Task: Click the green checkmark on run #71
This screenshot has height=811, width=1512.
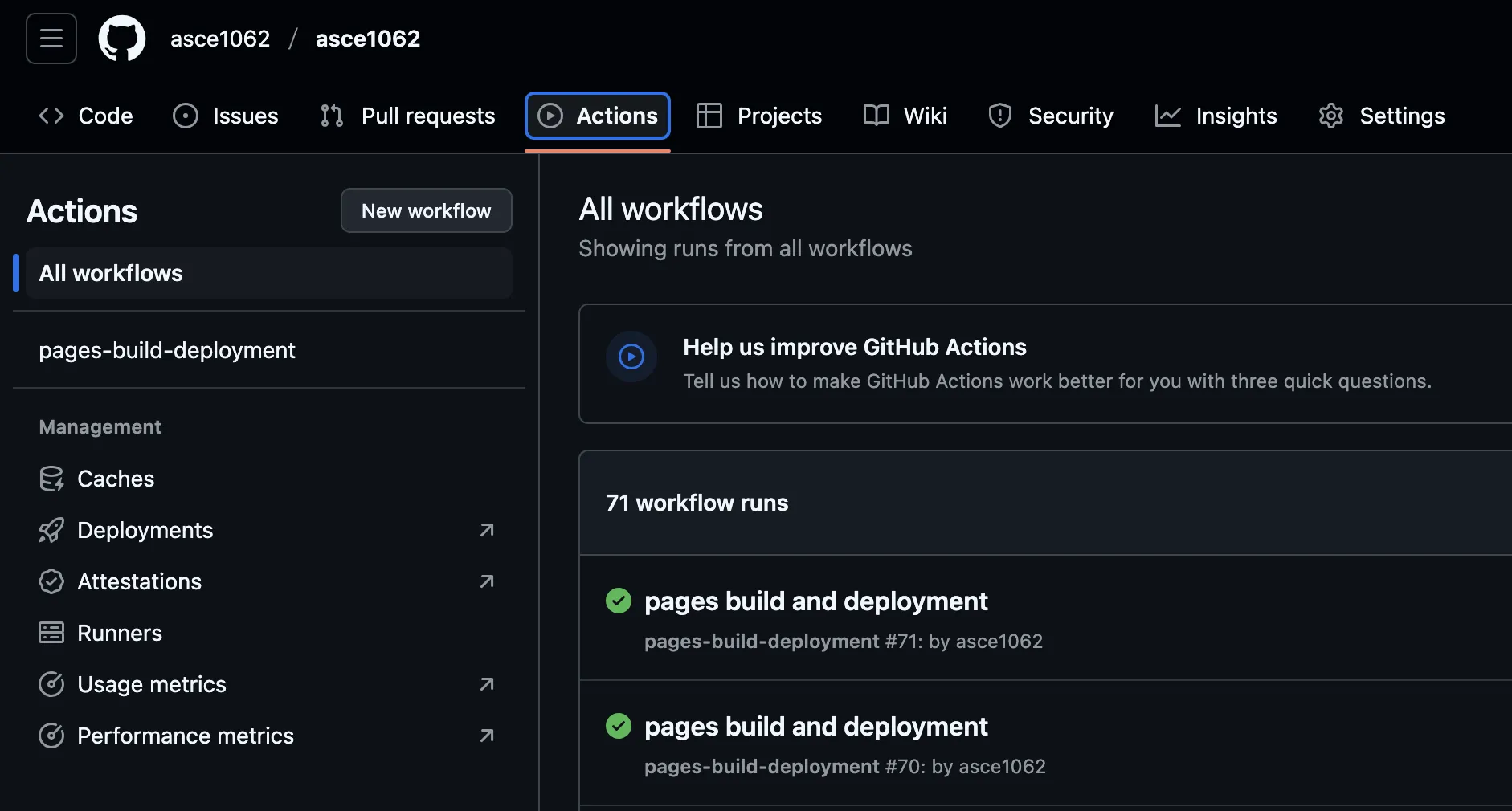Action: (x=619, y=601)
